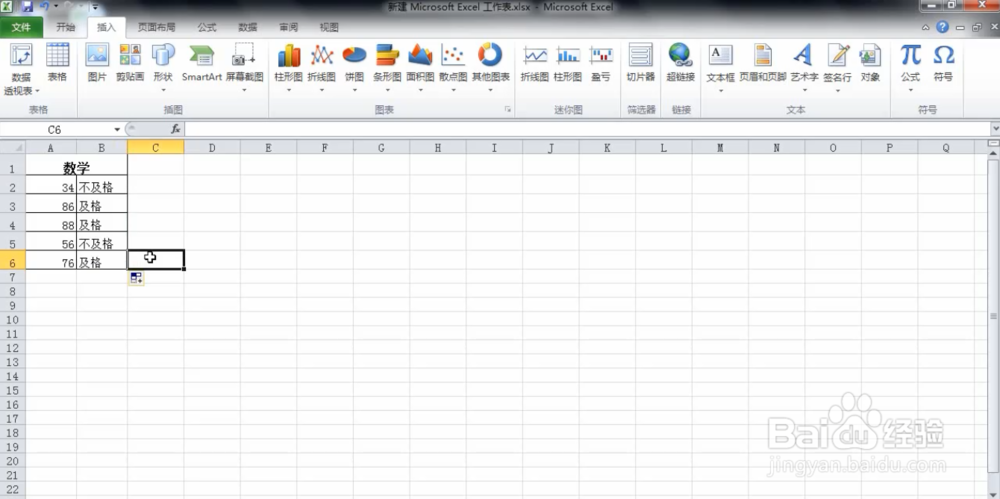Insert a Bar chart (条形图)

pos(387,68)
